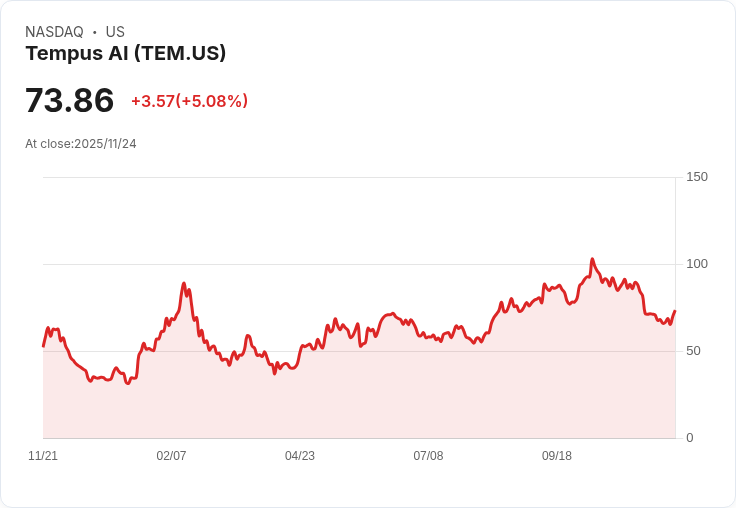Click the leftmost start of the price line
Screen dimensions: 736x508
click(x=43, y=346)
